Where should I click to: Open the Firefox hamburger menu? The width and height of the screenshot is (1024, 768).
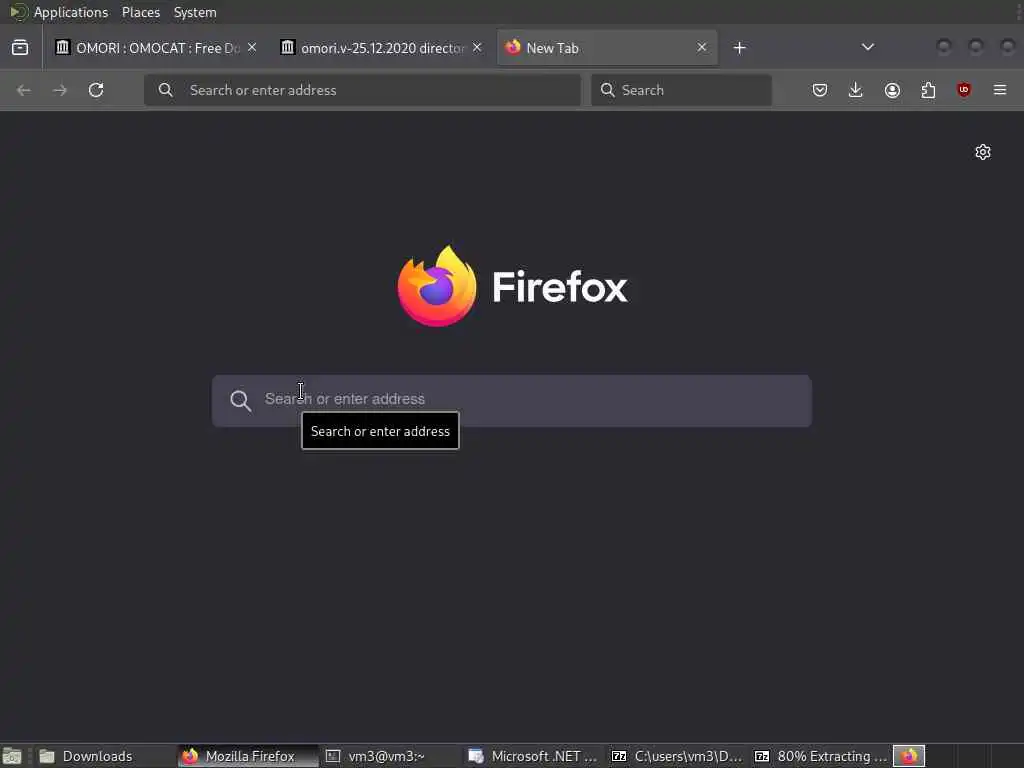[x=1000, y=90]
